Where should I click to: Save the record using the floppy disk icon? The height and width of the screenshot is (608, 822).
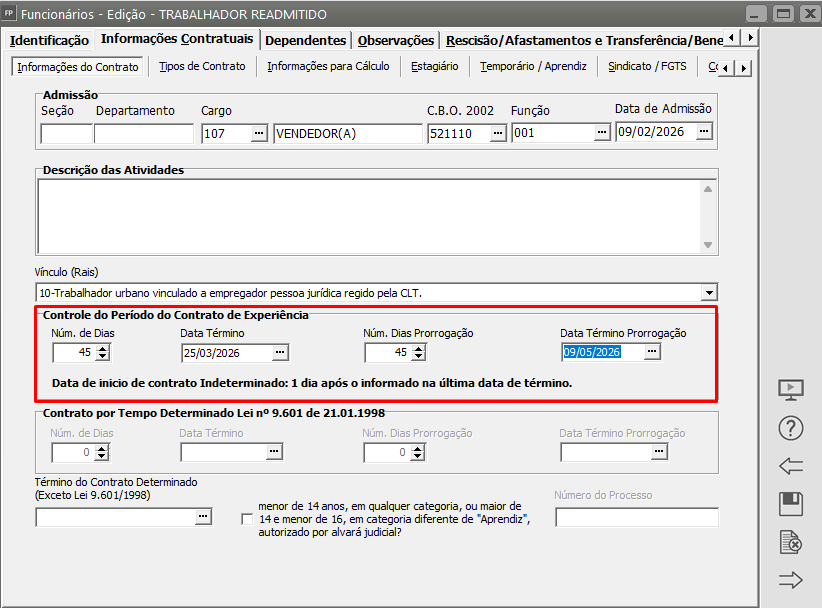click(791, 504)
